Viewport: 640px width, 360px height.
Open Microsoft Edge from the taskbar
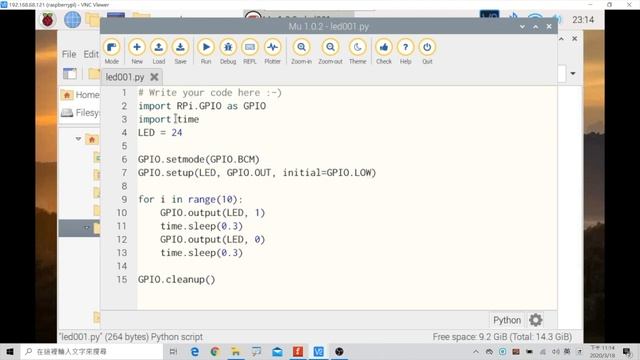click(x=195, y=351)
